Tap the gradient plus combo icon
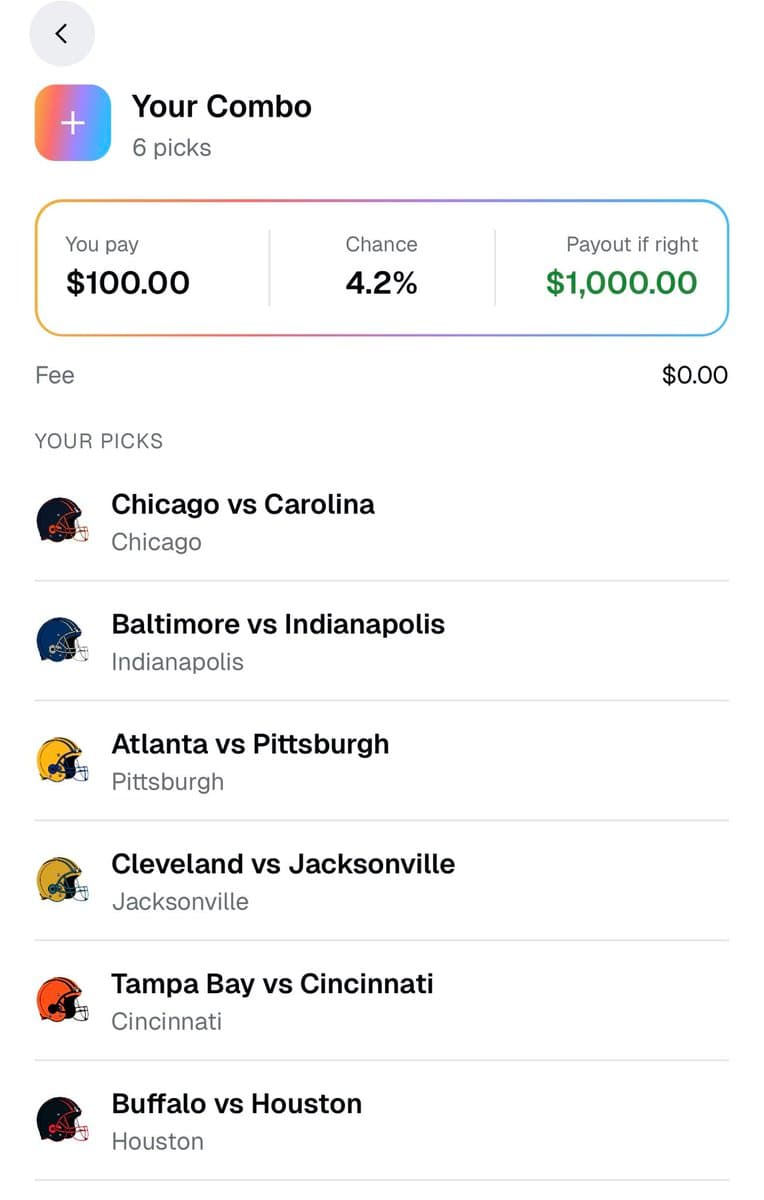764x1200 pixels. (x=73, y=123)
